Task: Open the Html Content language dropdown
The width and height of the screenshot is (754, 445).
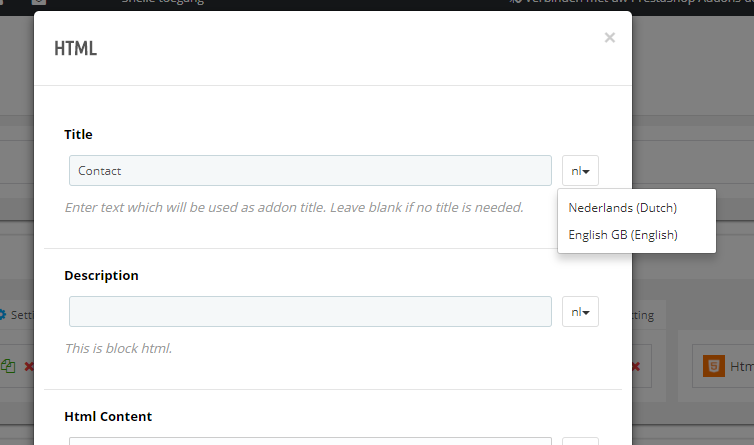Action: point(580,441)
